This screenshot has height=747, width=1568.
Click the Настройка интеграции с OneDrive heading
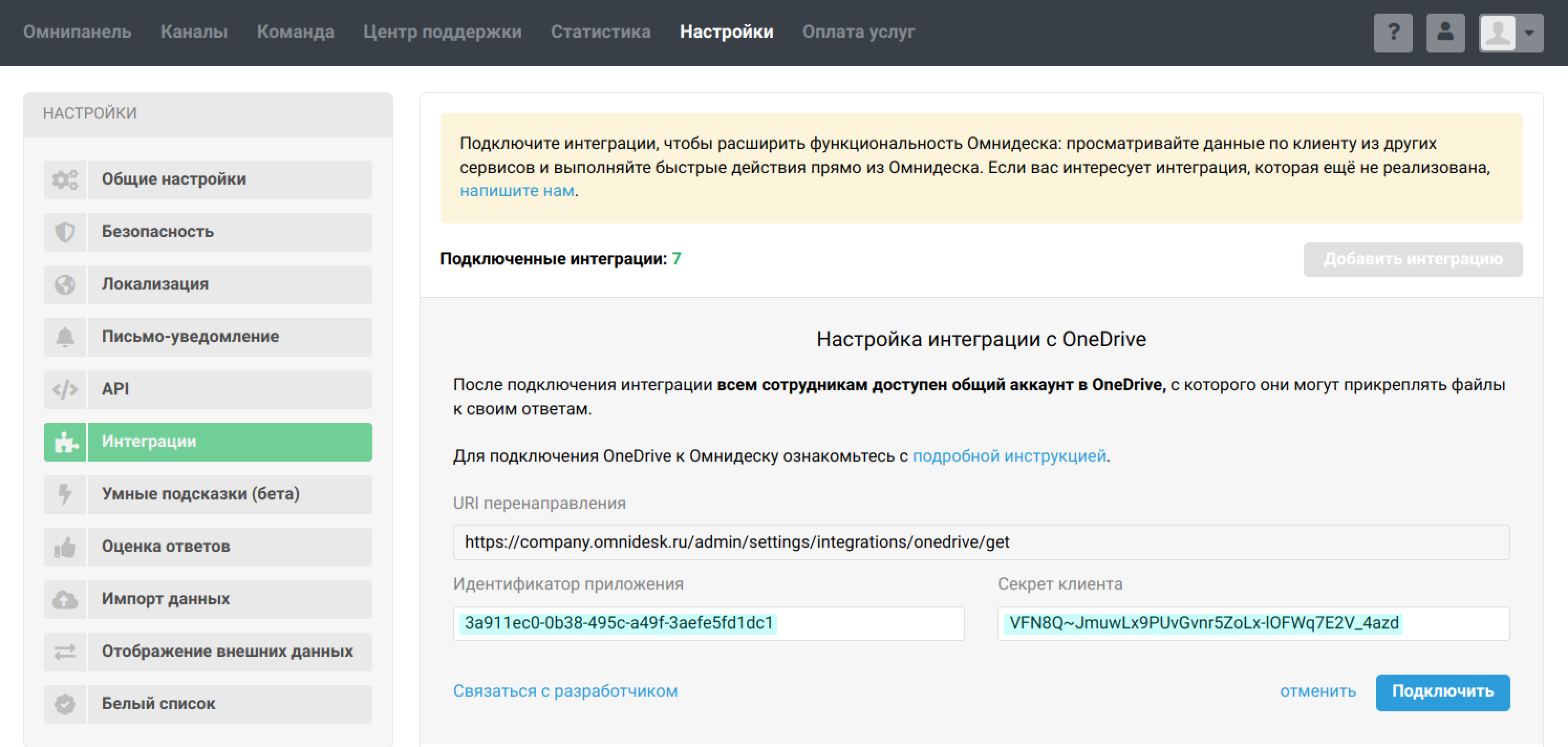(x=981, y=340)
